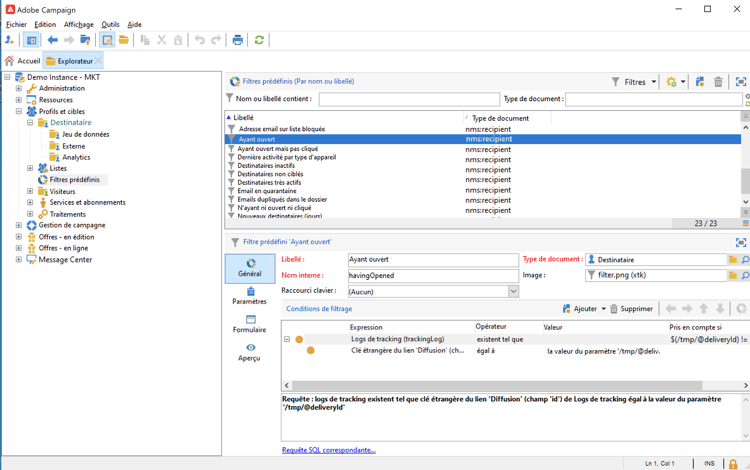
Task: Collapse the Demo Instance - MKT root node
Action: click(7, 77)
